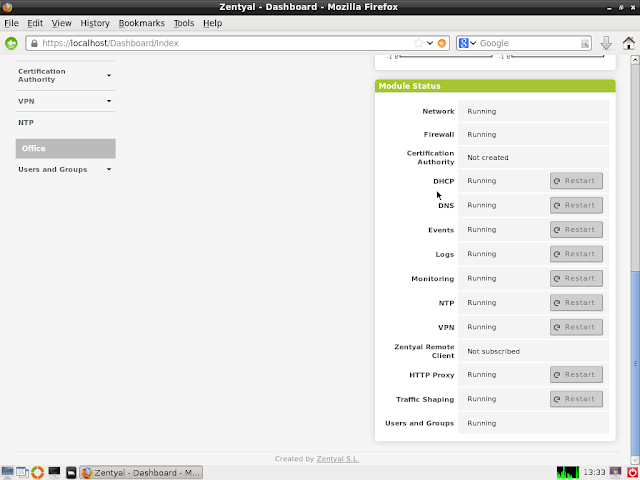Screen dimensions: 640x480
Task: Follow the Zentyal S.L. footer link
Action: (338, 459)
